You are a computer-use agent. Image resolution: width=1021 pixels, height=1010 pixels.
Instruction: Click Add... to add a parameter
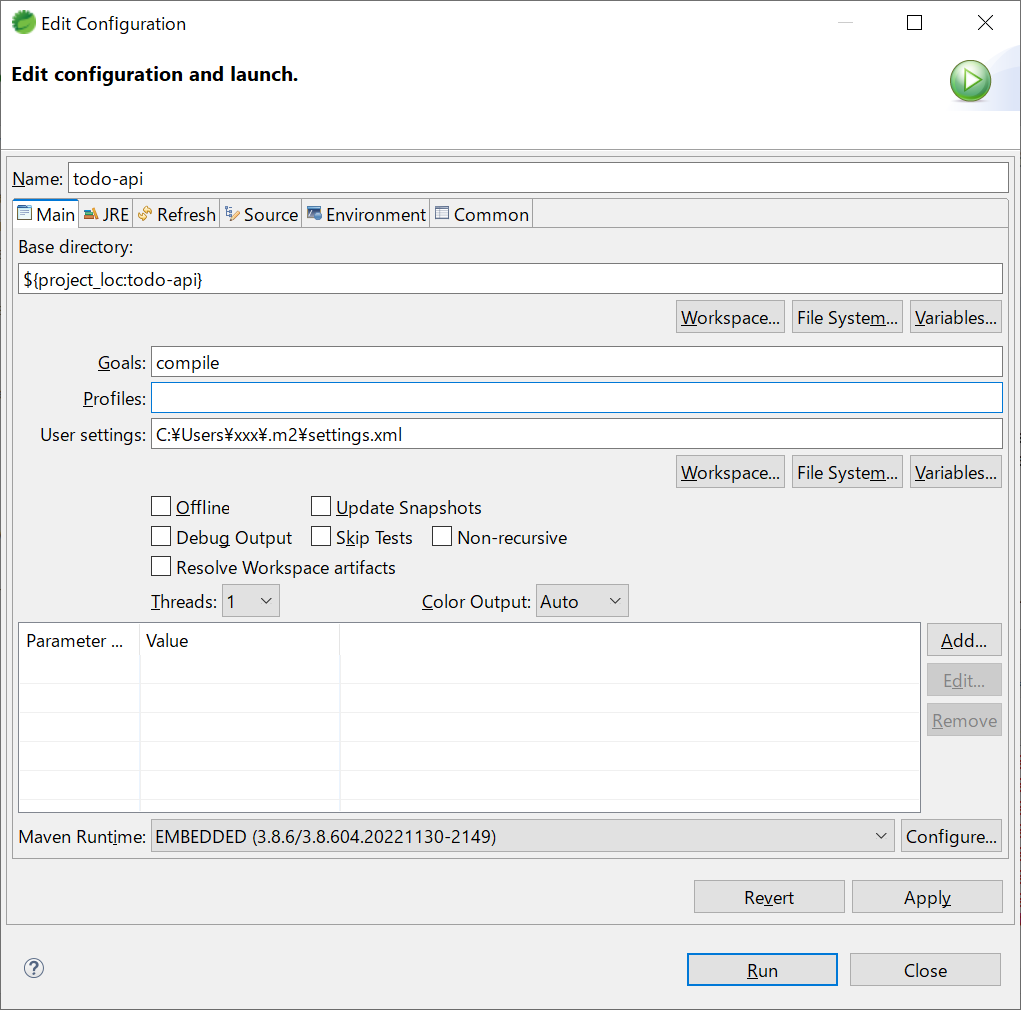pyautogui.click(x=963, y=640)
